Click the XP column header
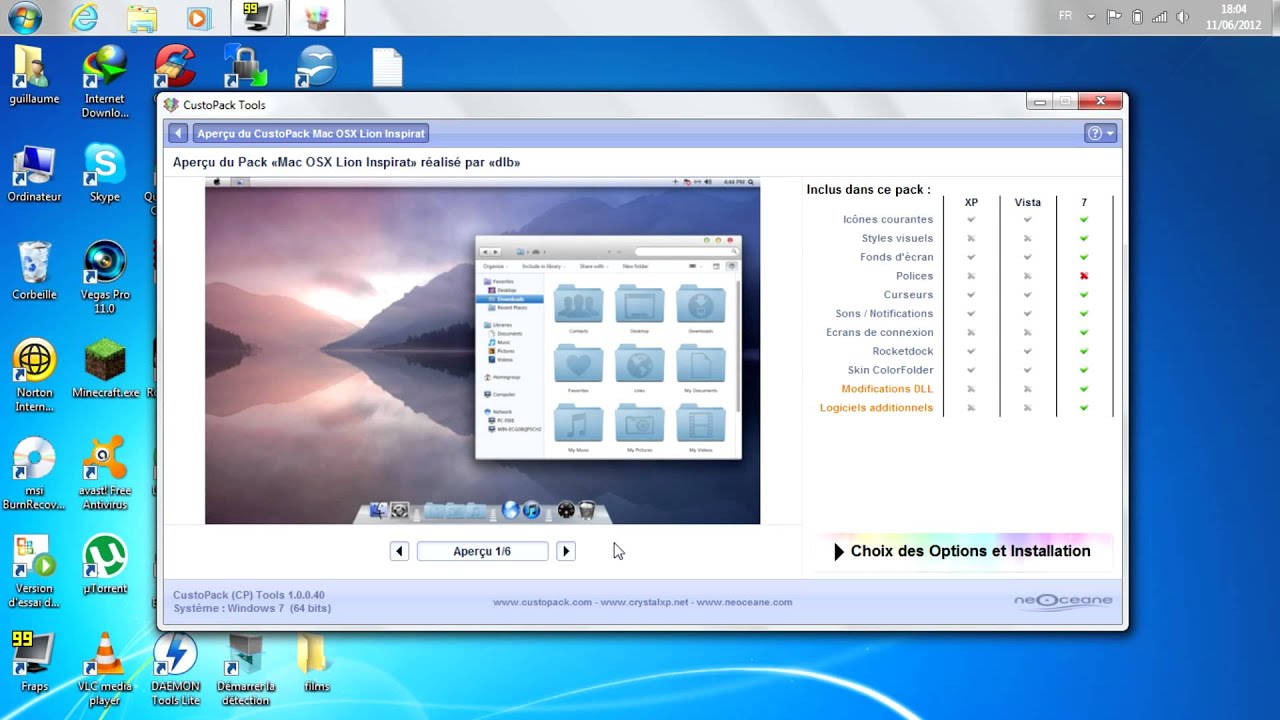 coord(971,202)
